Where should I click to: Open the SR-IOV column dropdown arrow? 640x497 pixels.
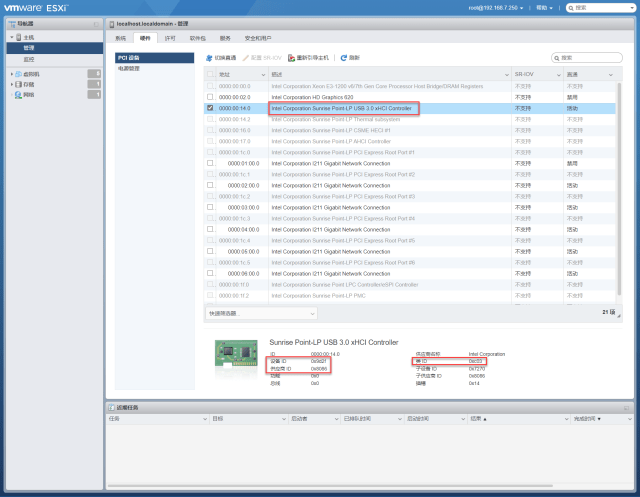[x=559, y=75]
